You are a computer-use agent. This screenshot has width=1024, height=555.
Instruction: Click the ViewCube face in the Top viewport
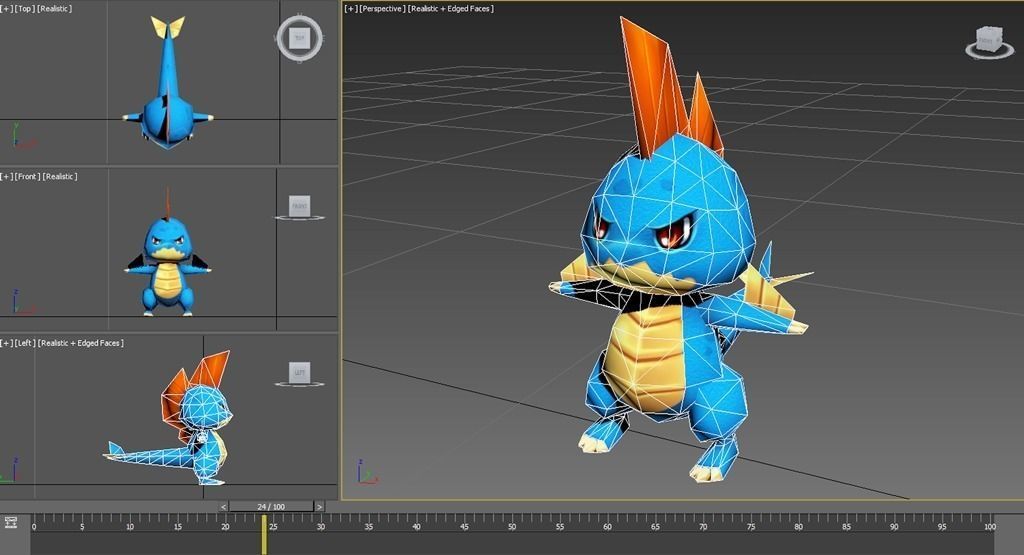[300, 38]
